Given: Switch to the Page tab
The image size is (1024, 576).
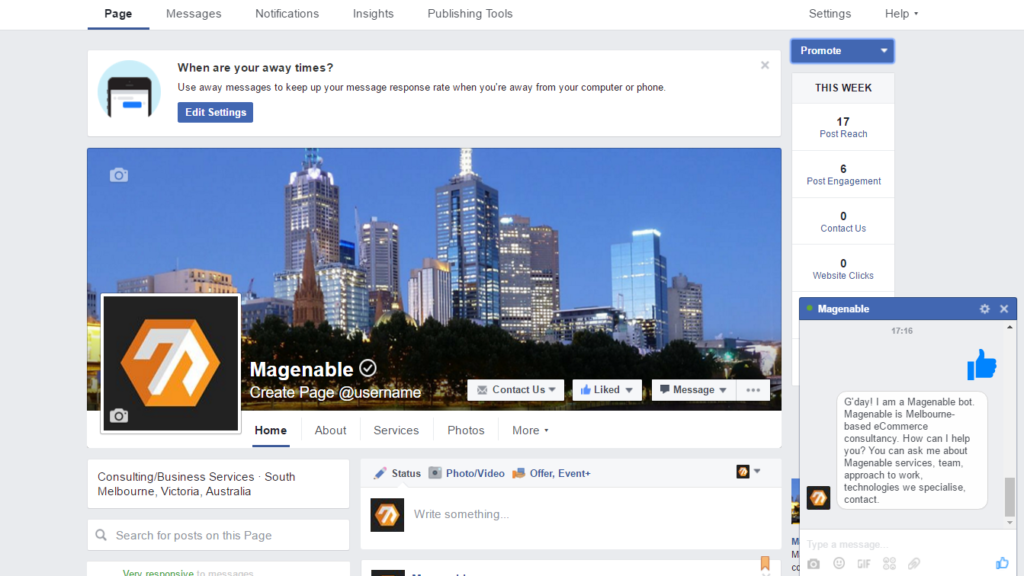Looking at the screenshot, I should tap(118, 14).
